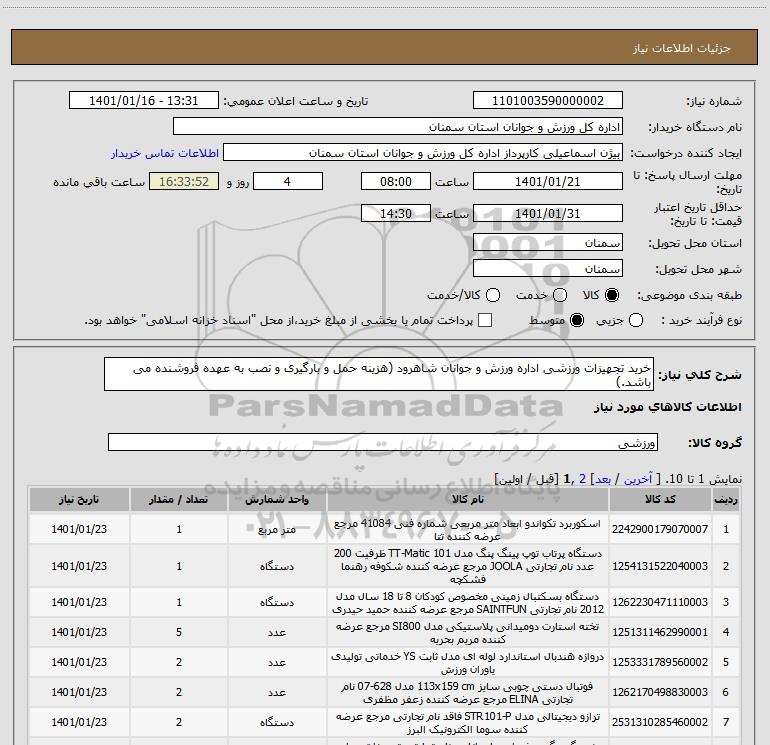The image size is (770, 745).
Task: Click SAINTFUN basketball device item name
Action: pyautogui.click(x=468, y=603)
